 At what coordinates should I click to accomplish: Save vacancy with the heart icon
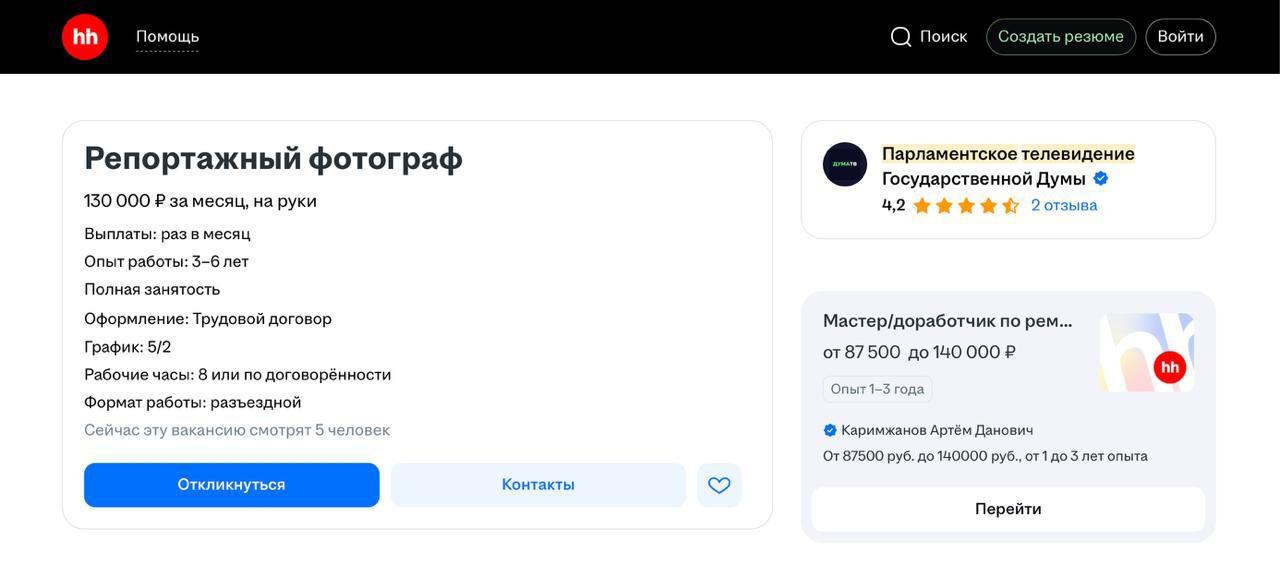(719, 485)
